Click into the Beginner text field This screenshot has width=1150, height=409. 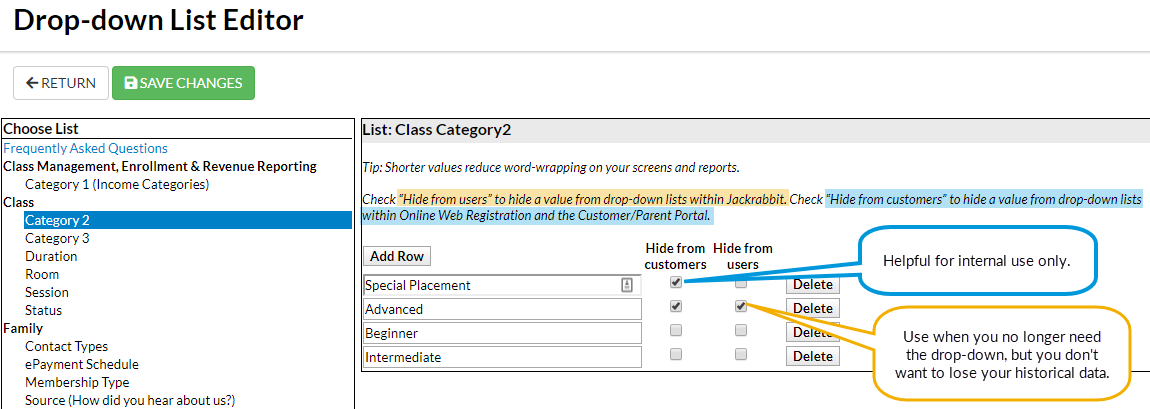tap(502, 333)
